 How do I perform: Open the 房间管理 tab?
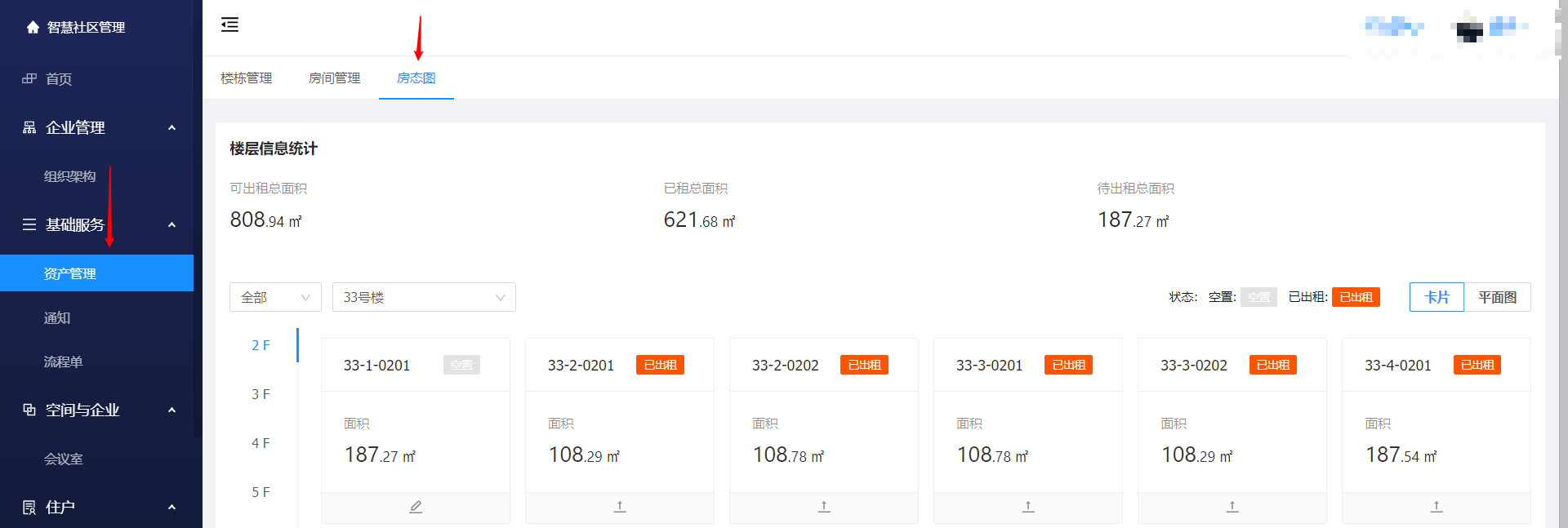click(x=334, y=78)
